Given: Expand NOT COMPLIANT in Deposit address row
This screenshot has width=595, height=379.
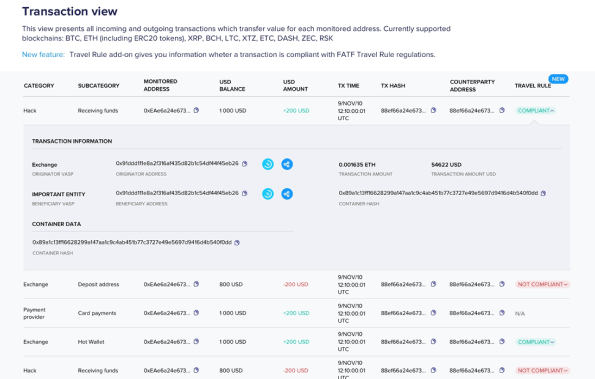Looking at the screenshot, I should (x=543, y=284).
